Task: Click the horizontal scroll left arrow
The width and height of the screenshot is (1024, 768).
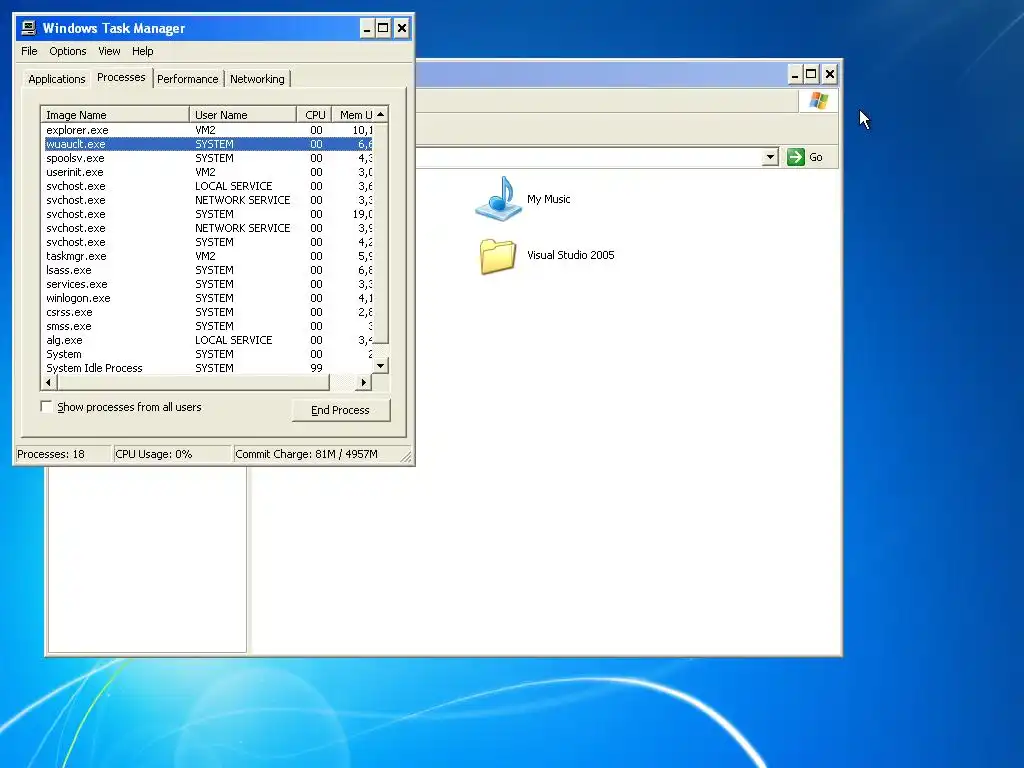Action: (x=49, y=382)
